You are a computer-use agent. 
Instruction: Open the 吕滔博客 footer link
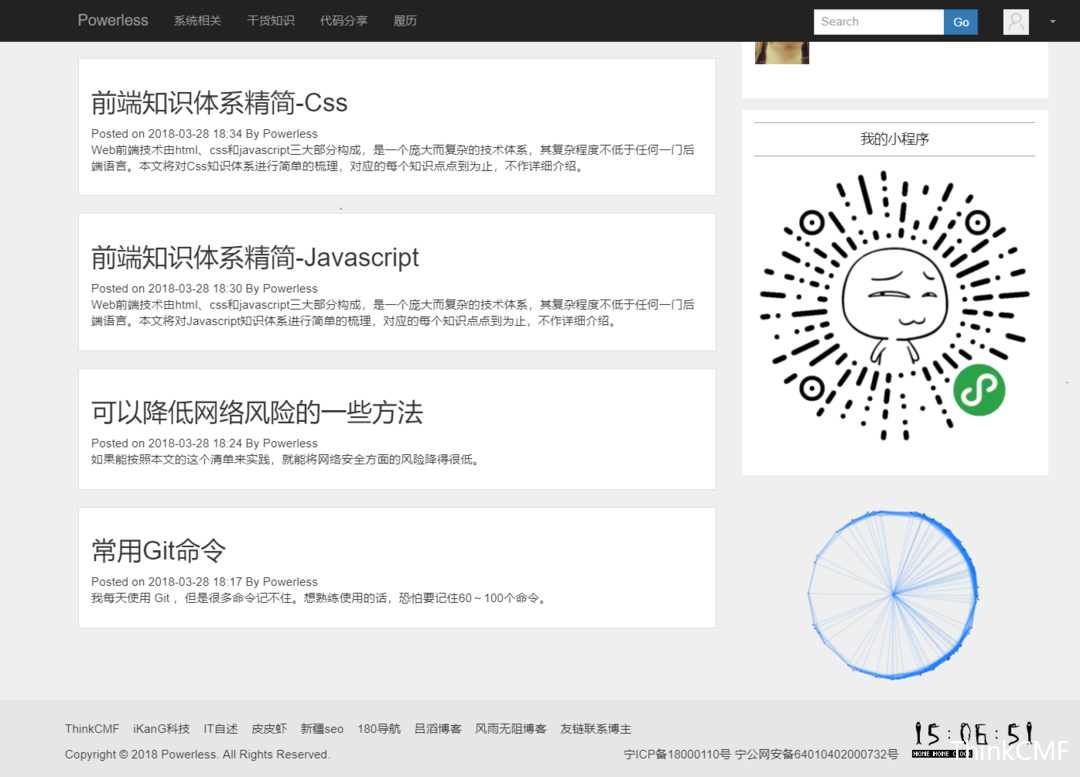pos(437,729)
